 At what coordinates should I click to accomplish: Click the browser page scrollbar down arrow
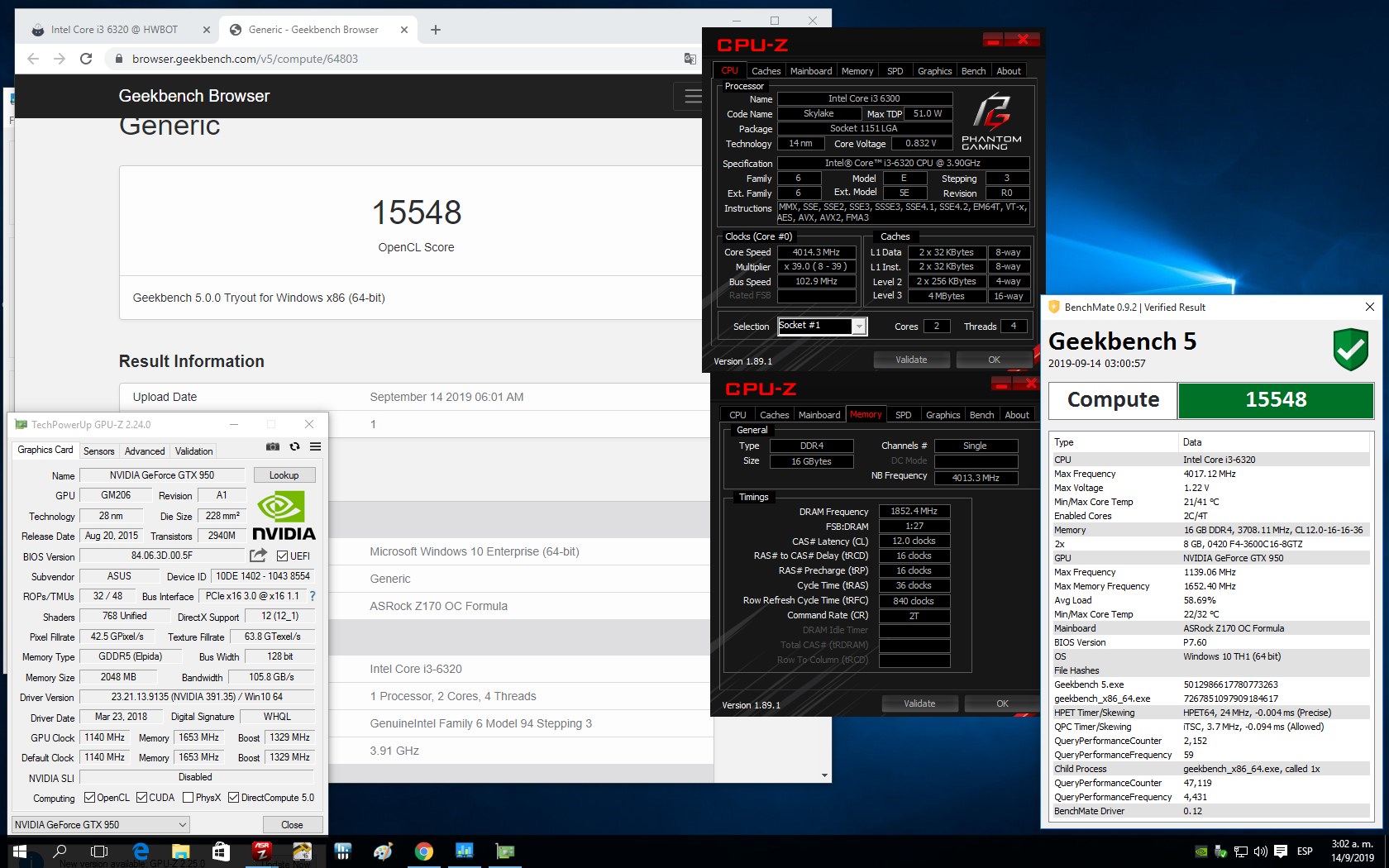coord(824,775)
